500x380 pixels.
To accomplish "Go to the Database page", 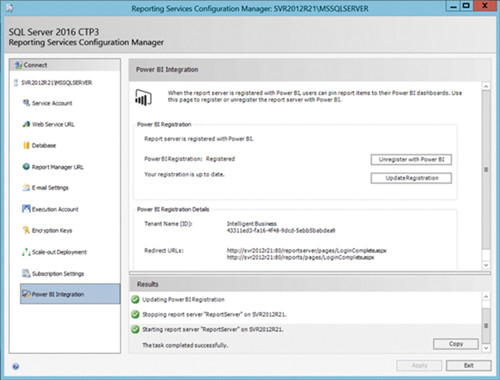I will 44,146.
